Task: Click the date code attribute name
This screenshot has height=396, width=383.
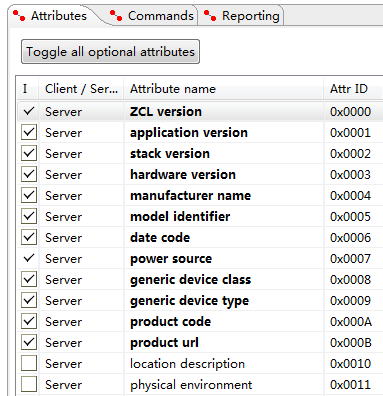Action: coord(160,237)
